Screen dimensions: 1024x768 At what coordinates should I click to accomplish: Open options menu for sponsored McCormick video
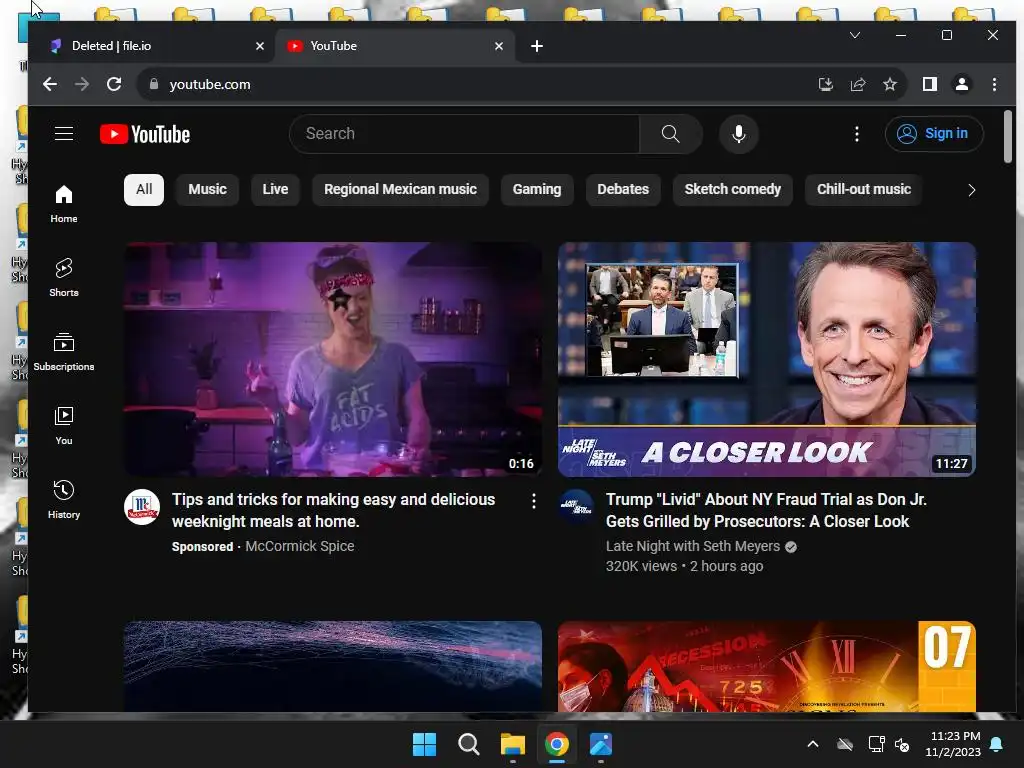click(x=534, y=501)
